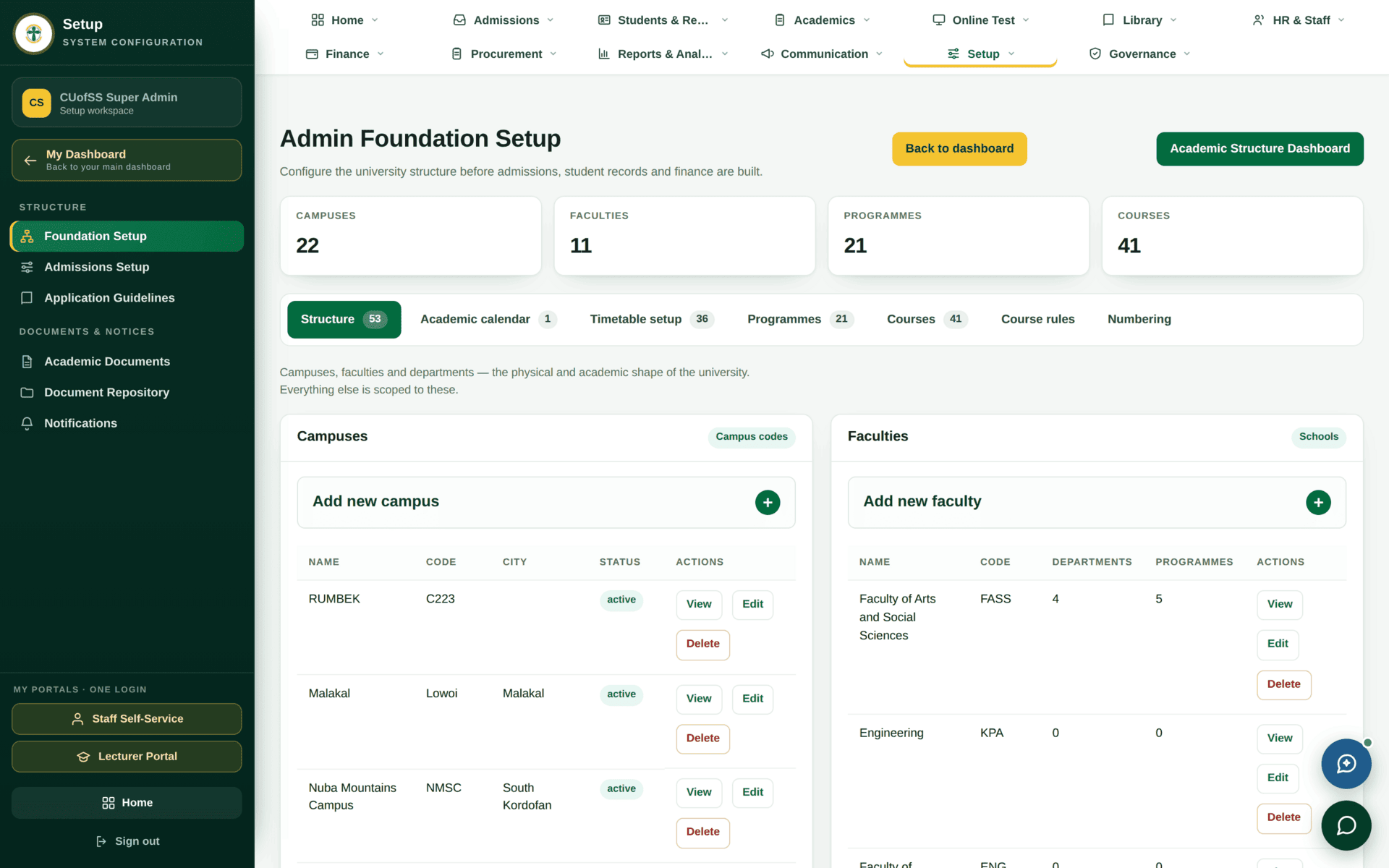
Task: Click the FASS faculty code
Action: (x=995, y=599)
